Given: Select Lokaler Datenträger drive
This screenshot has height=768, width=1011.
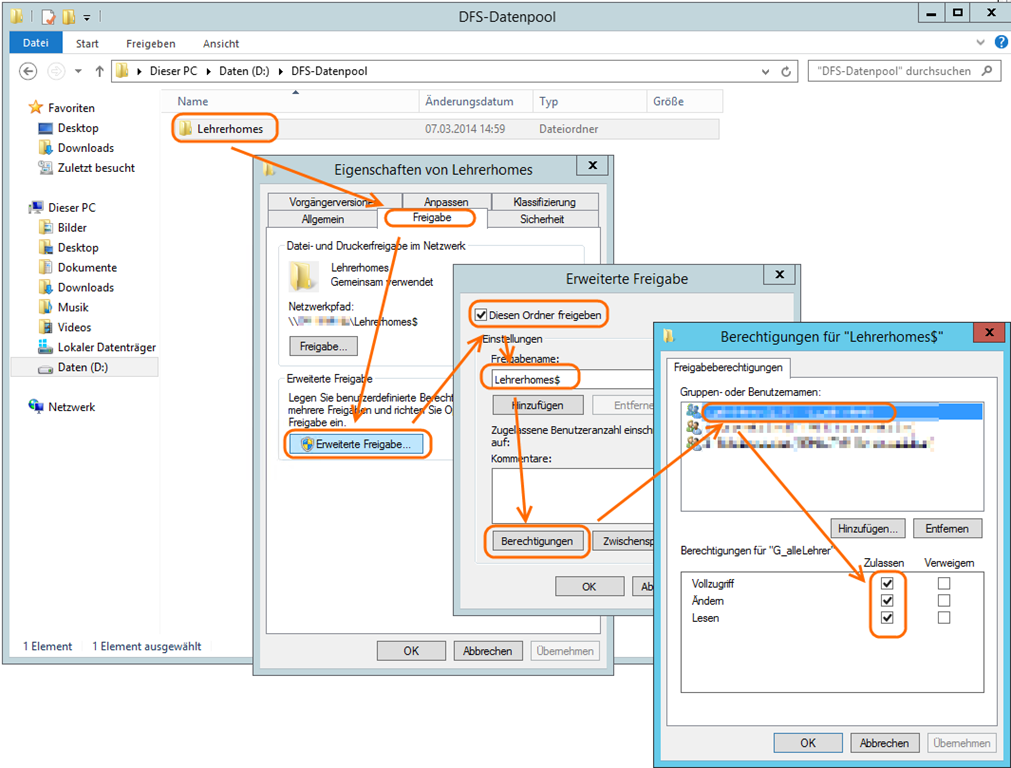Looking at the screenshot, I should click(106, 347).
